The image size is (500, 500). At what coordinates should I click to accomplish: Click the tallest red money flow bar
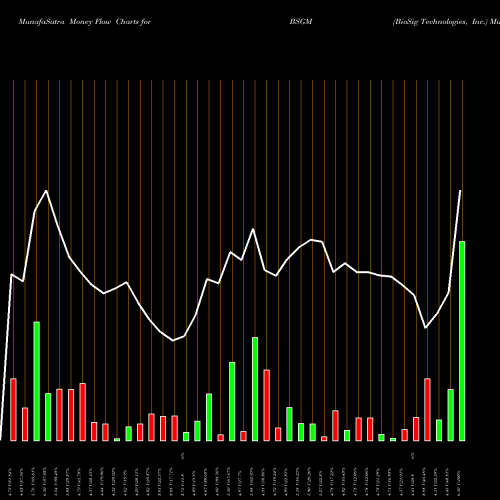[x=266, y=405]
